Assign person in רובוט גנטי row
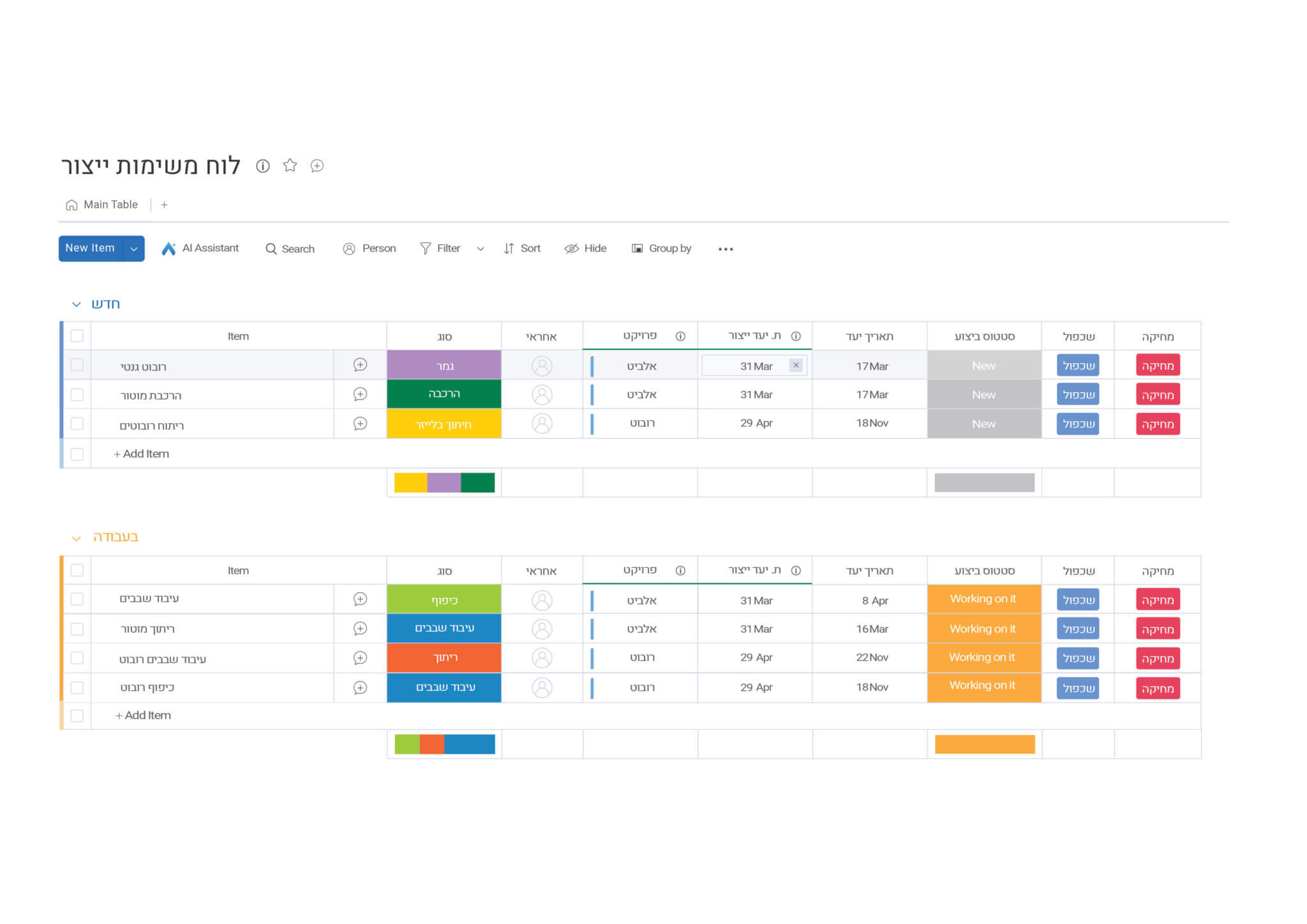1307x924 pixels. 542,366
